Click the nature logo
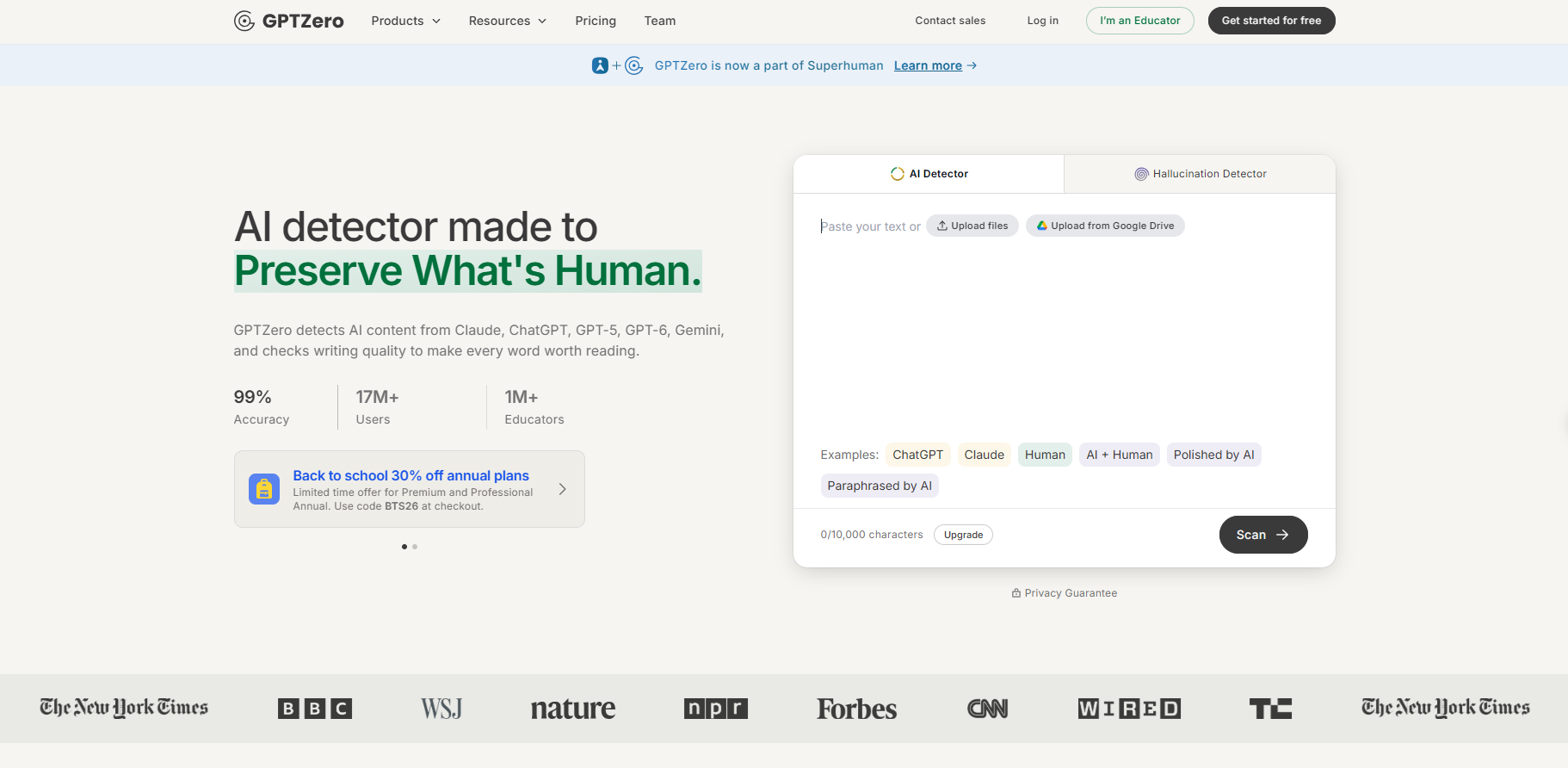1568x768 pixels. pyautogui.click(x=573, y=709)
